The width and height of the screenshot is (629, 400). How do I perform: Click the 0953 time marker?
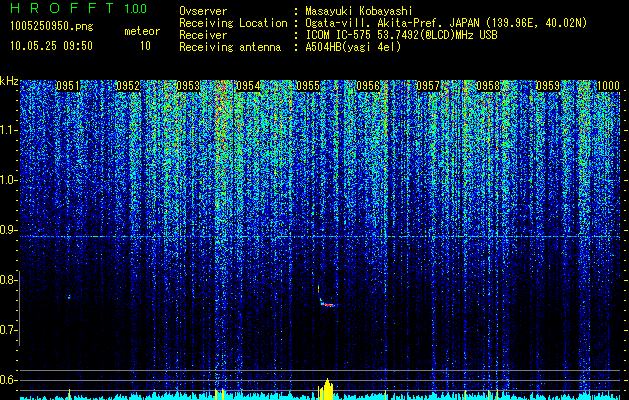tap(188, 86)
